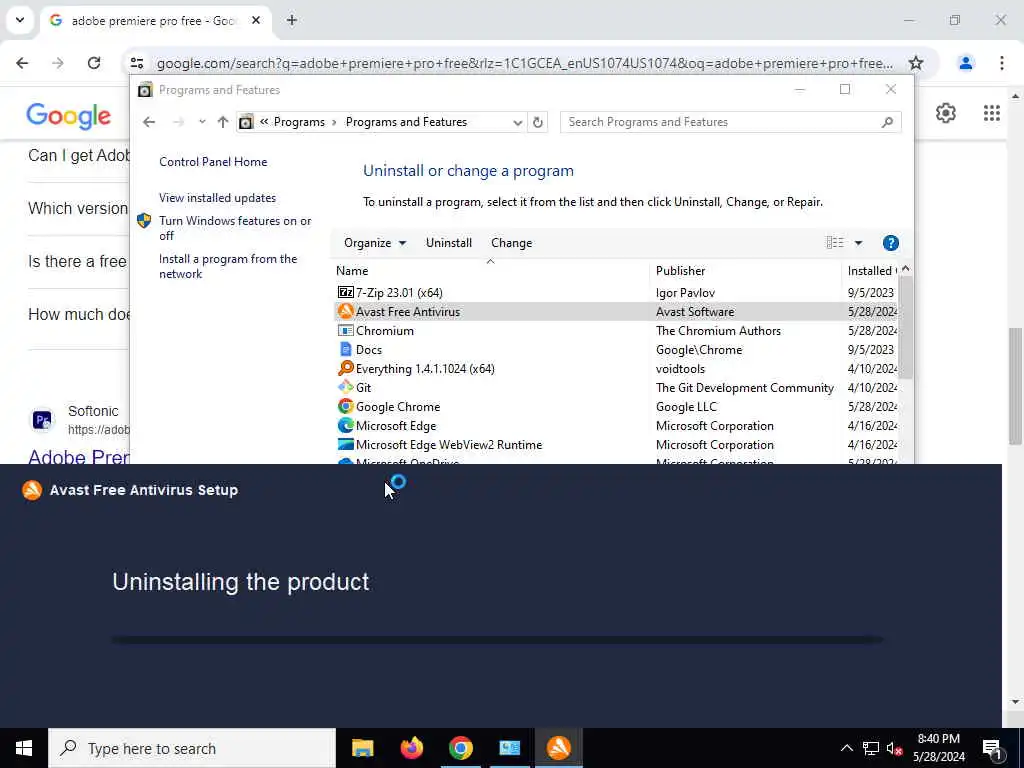Open Chrome's three-dot menu
This screenshot has height=768, width=1024.
(x=1002, y=63)
